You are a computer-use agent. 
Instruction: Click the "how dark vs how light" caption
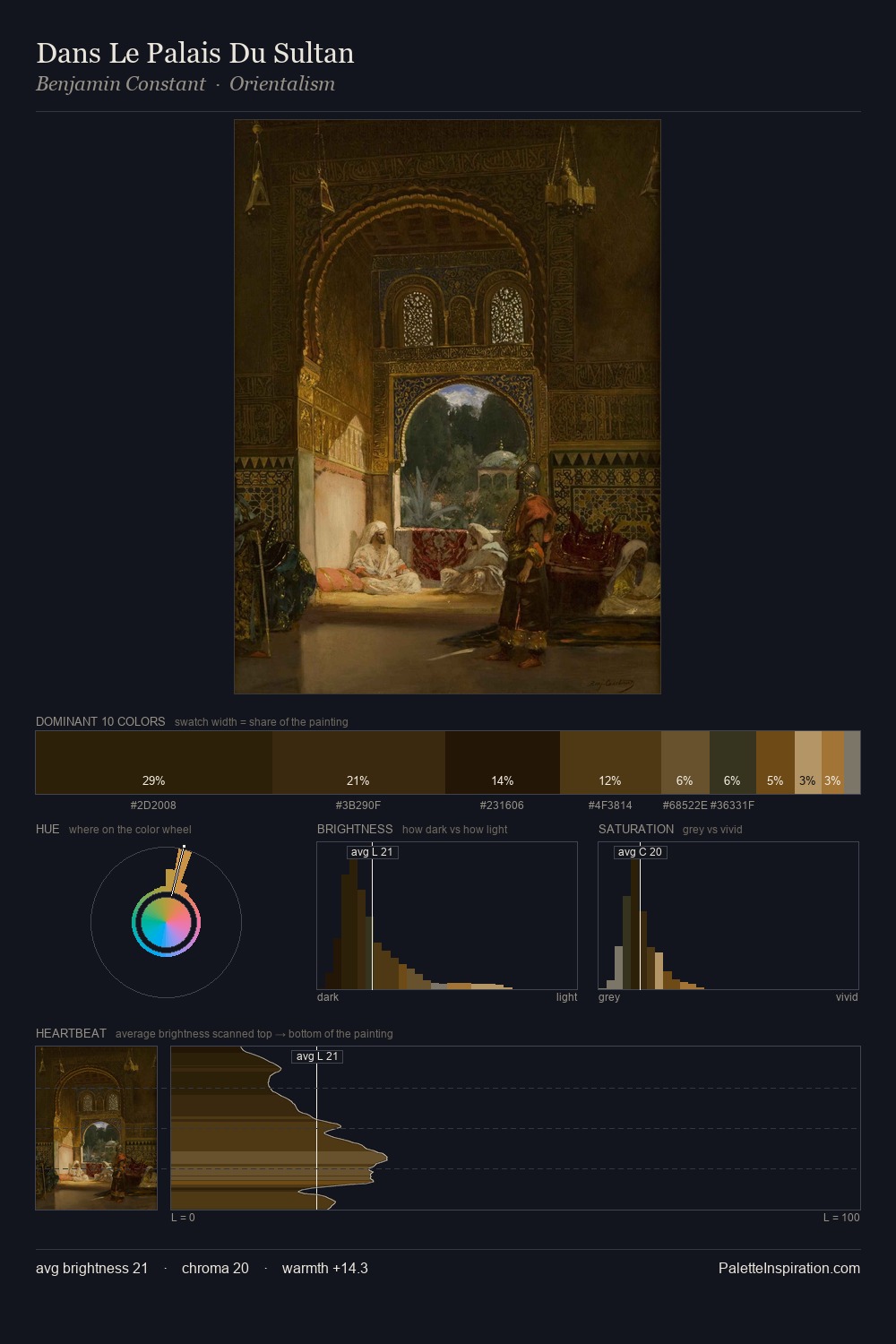click(x=455, y=830)
